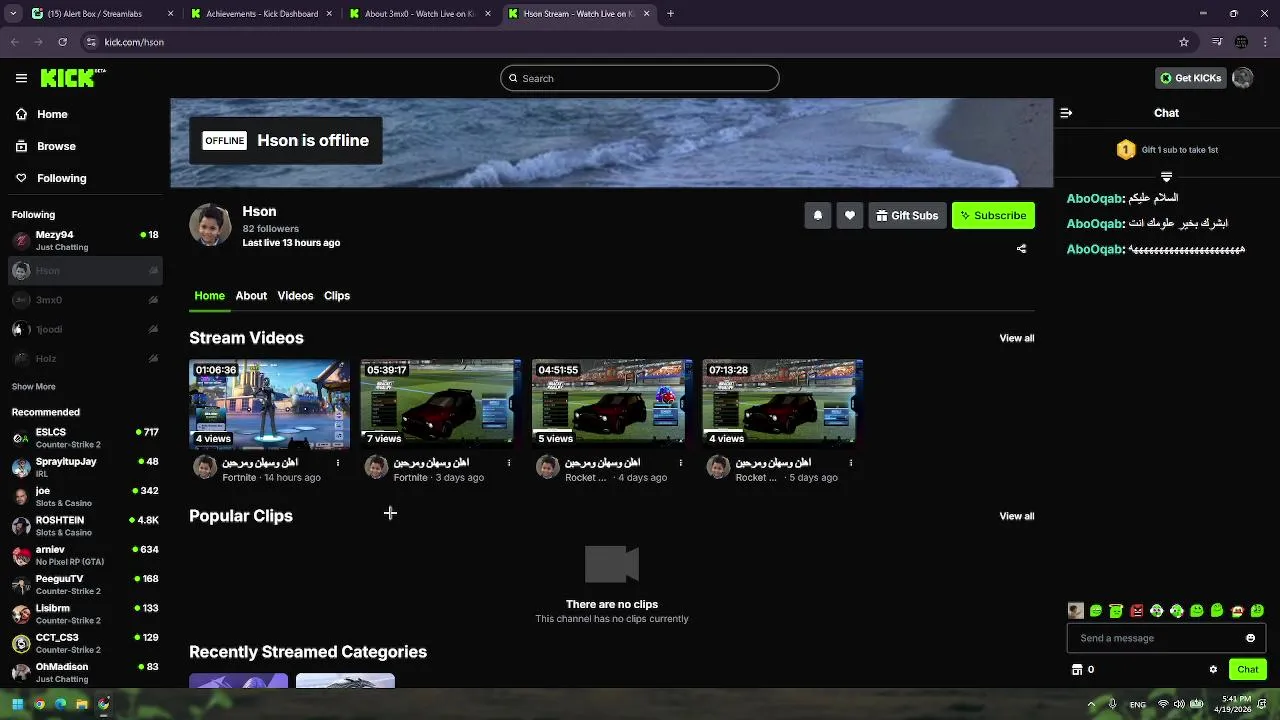Open a new browser tab
Image resolution: width=1280 pixels, height=720 pixels.
(x=670, y=14)
